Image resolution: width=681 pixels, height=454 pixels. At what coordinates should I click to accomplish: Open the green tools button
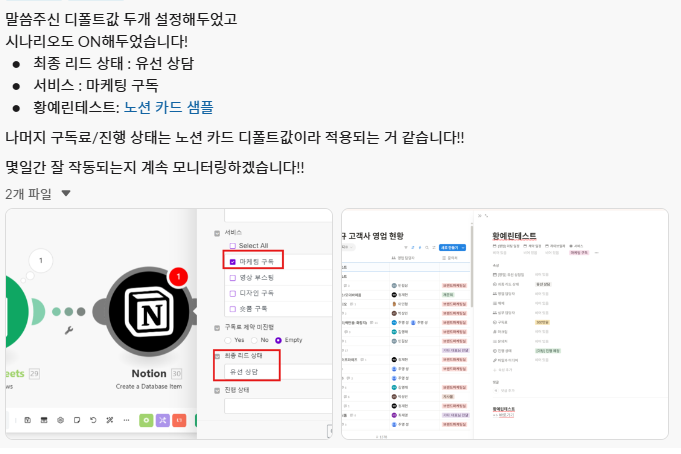coord(146,420)
